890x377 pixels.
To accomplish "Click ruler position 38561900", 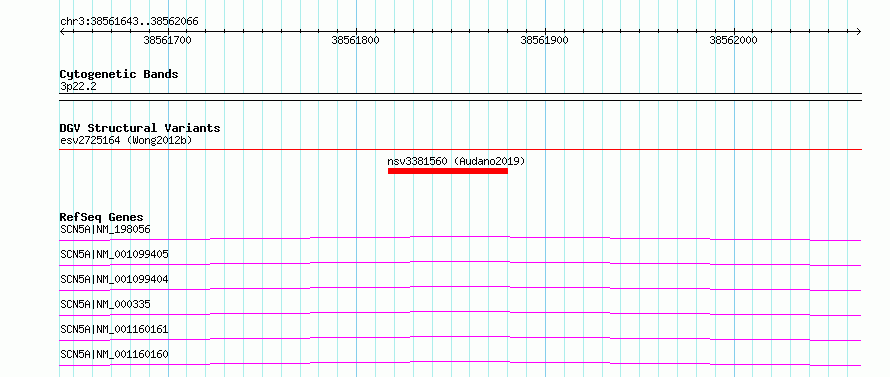I will (544, 40).
